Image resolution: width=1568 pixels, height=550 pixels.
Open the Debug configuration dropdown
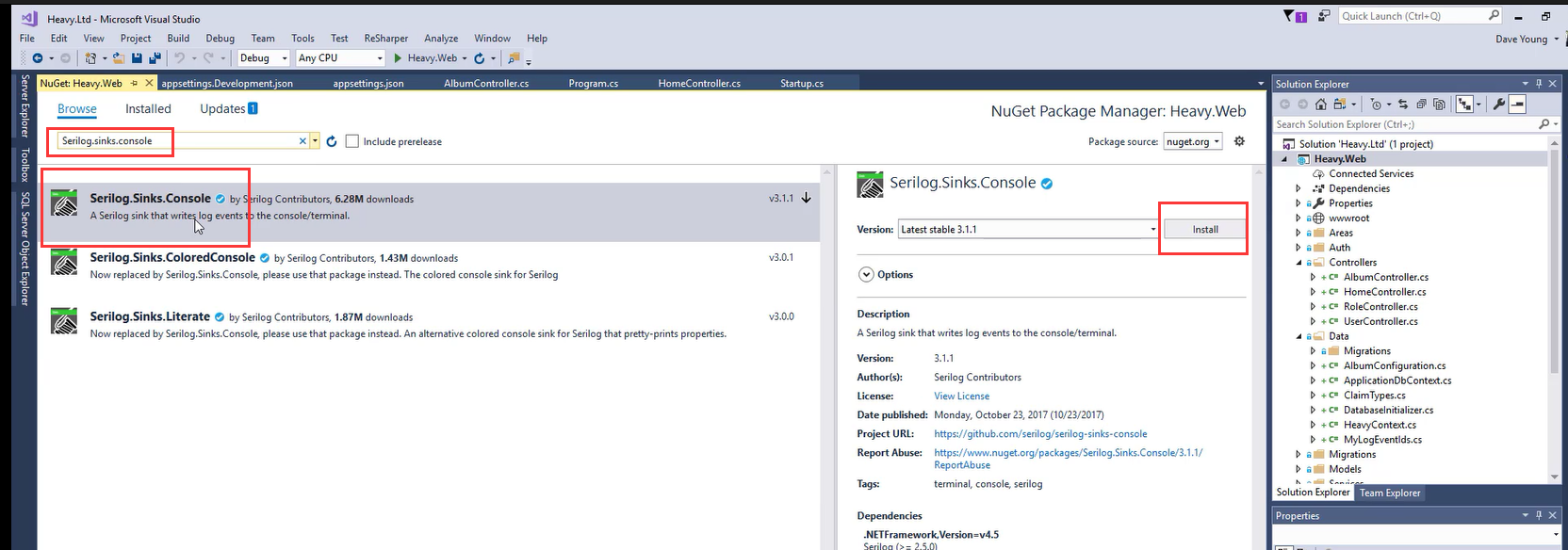tap(263, 58)
